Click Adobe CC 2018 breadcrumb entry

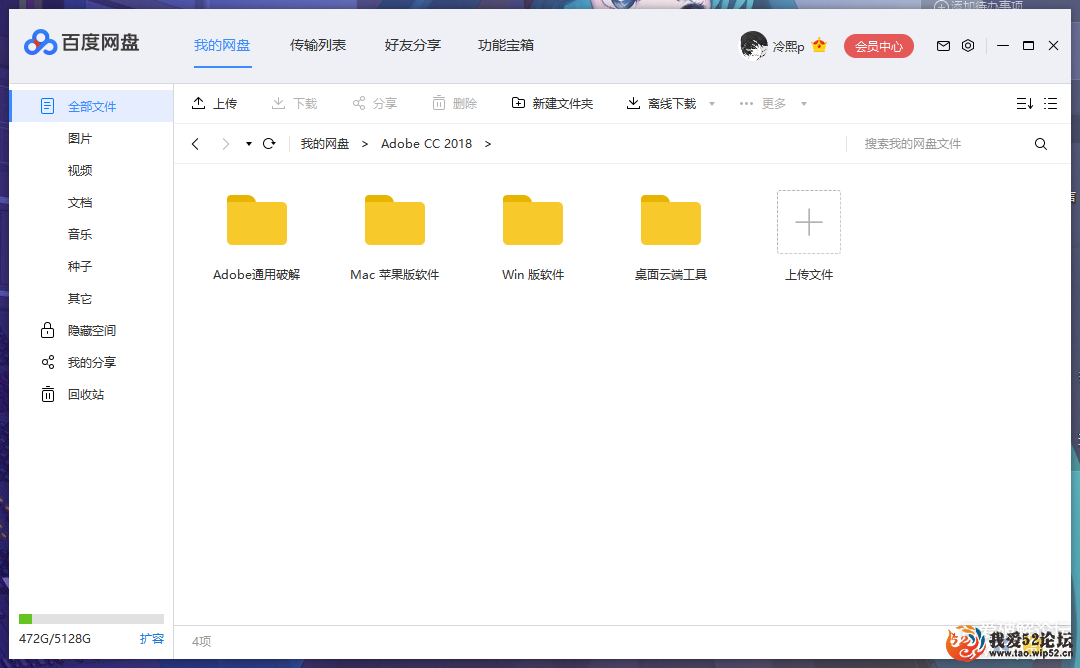pos(426,143)
